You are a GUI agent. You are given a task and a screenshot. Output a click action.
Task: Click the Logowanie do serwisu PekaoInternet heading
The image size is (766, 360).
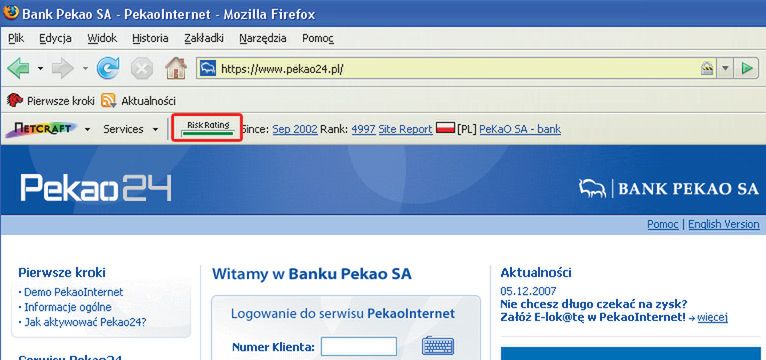[x=342, y=313]
